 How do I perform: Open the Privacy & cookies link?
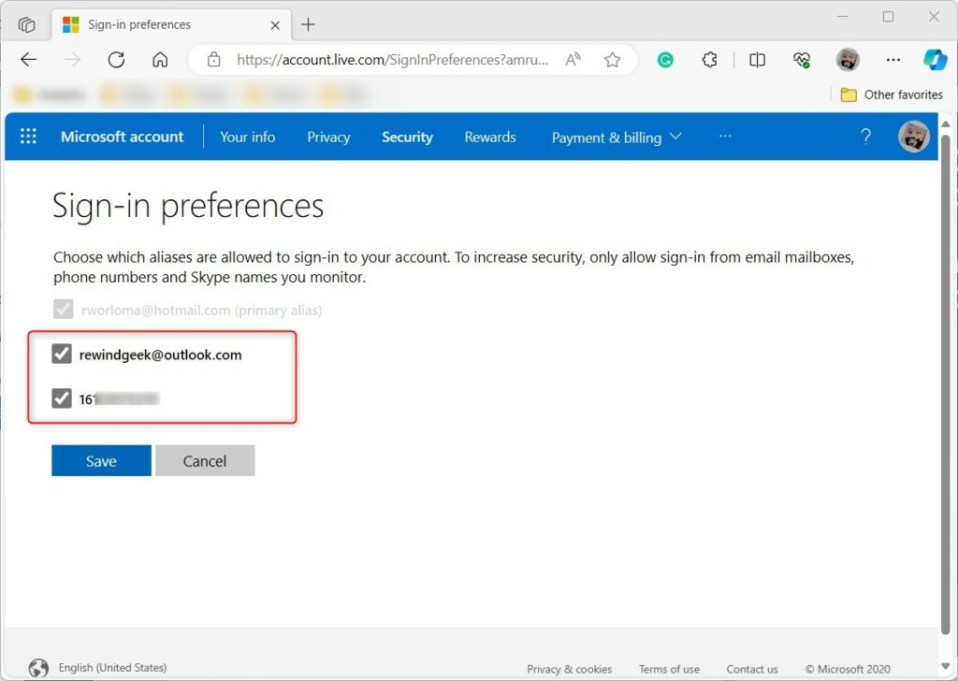569,669
